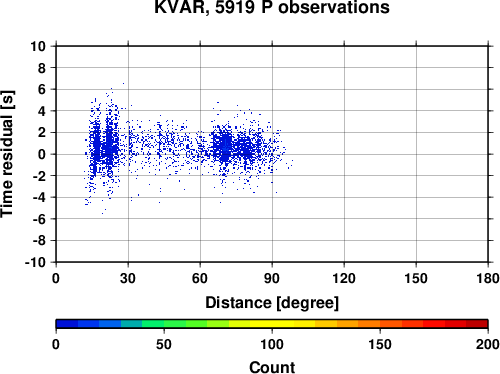Viewport: 500px width, 374px height.
Task: Click the dense data cluster near 70 degrees distance
Action: (x=225, y=147)
